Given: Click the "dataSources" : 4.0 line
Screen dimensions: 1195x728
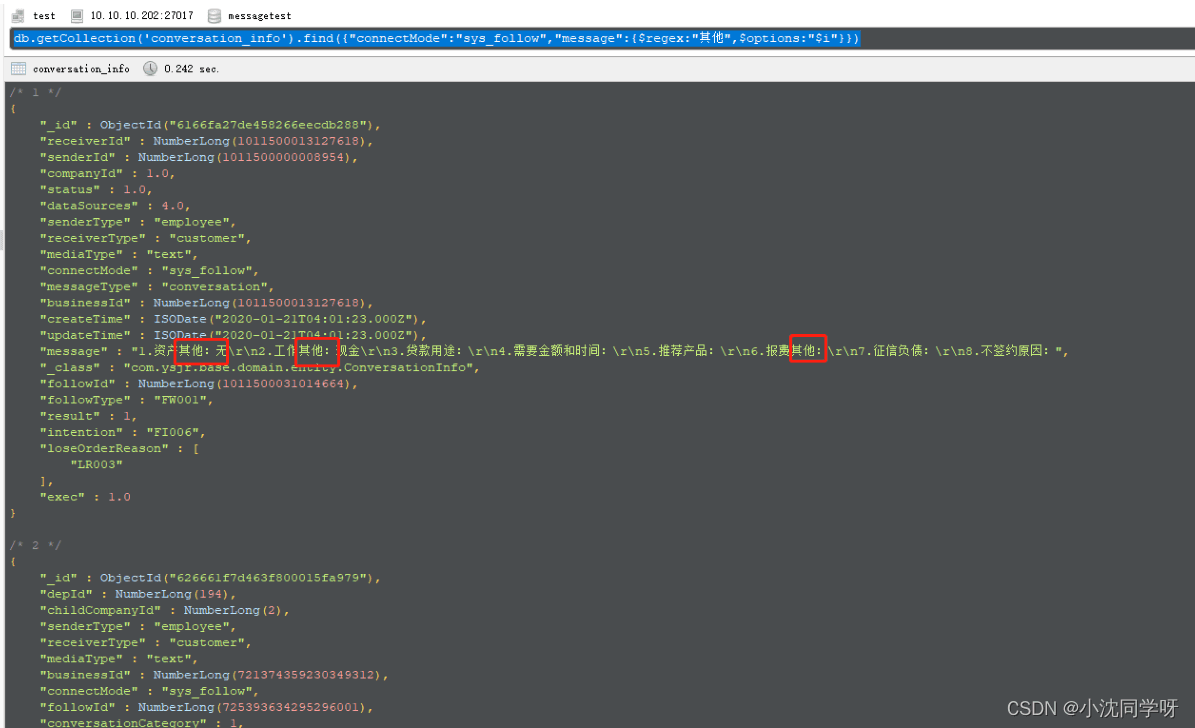Looking at the screenshot, I should [x=115, y=206].
